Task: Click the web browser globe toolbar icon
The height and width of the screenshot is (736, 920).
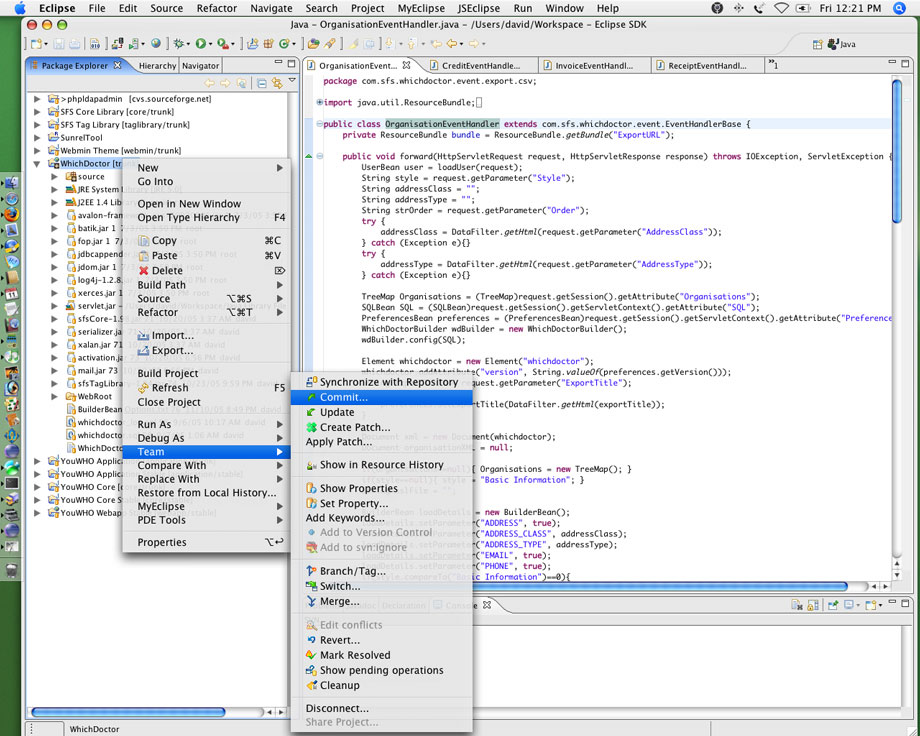Action: [155, 43]
